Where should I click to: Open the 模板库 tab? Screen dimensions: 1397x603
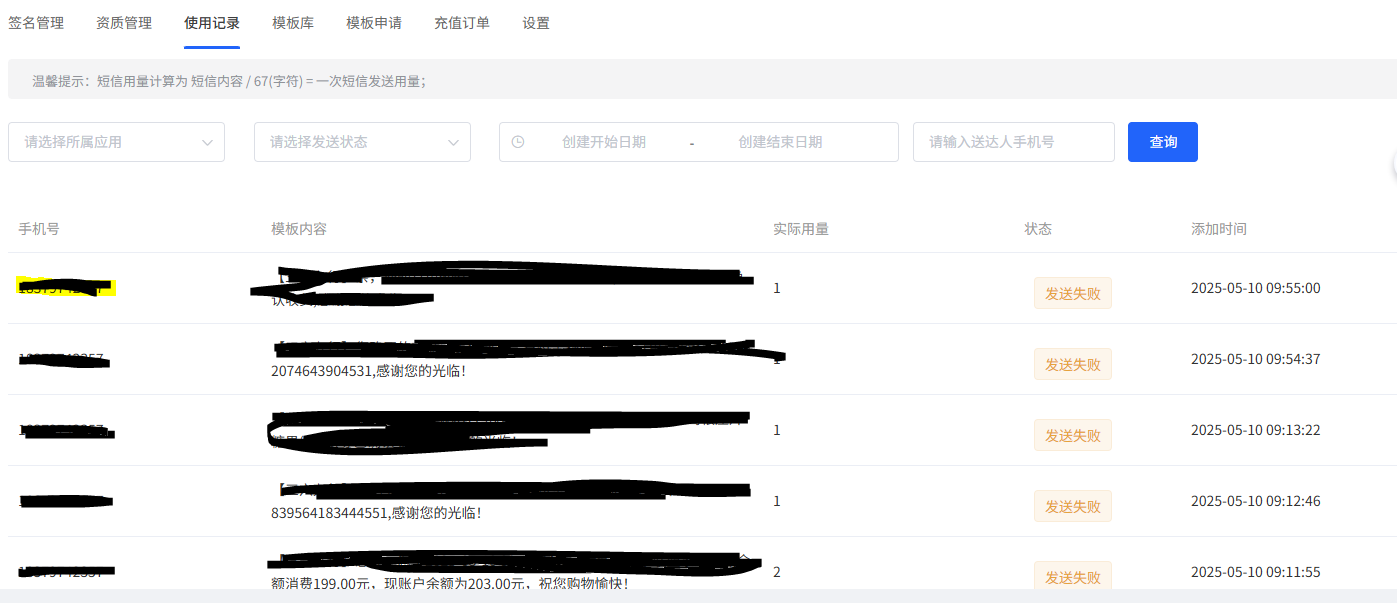(x=293, y=23)
